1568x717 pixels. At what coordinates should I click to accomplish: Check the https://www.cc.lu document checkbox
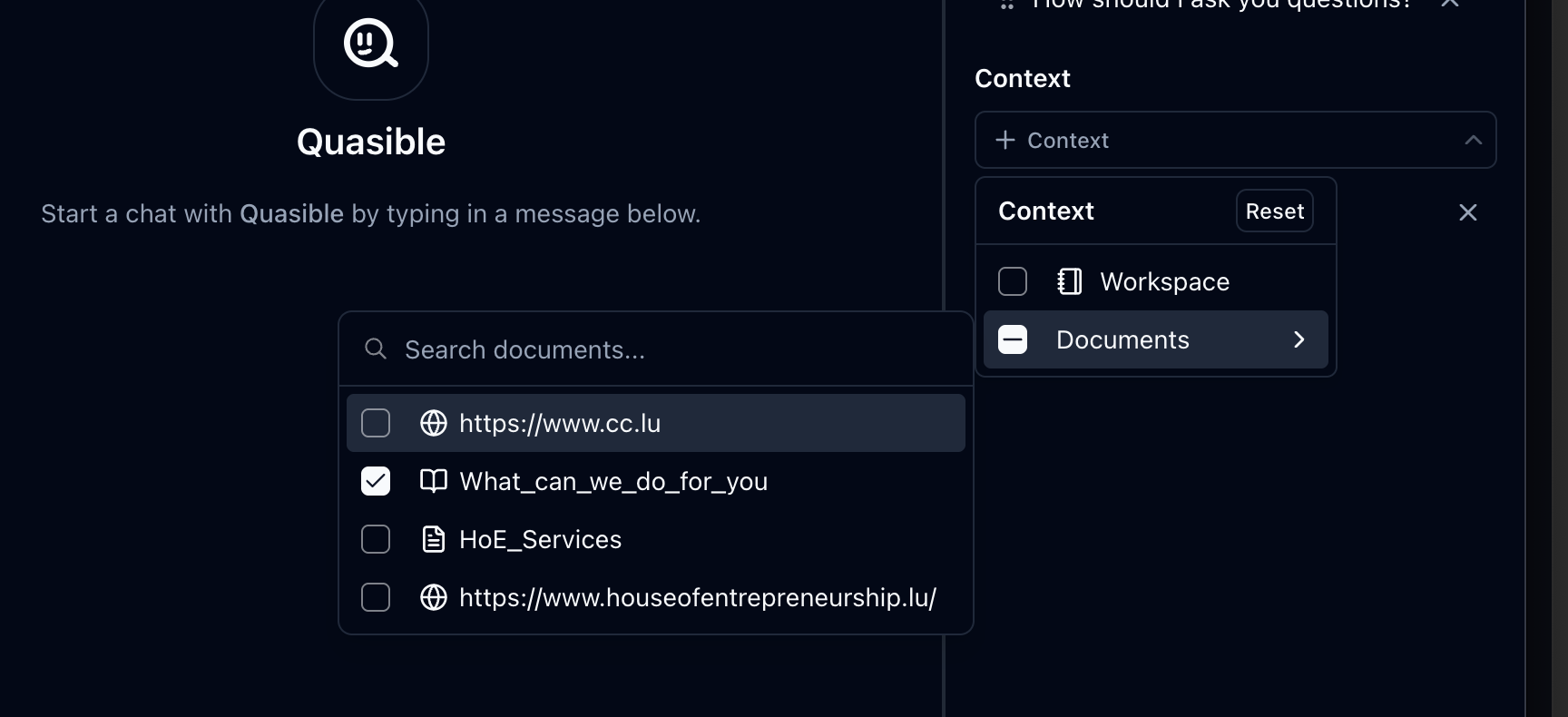click(x=376, y=423)
